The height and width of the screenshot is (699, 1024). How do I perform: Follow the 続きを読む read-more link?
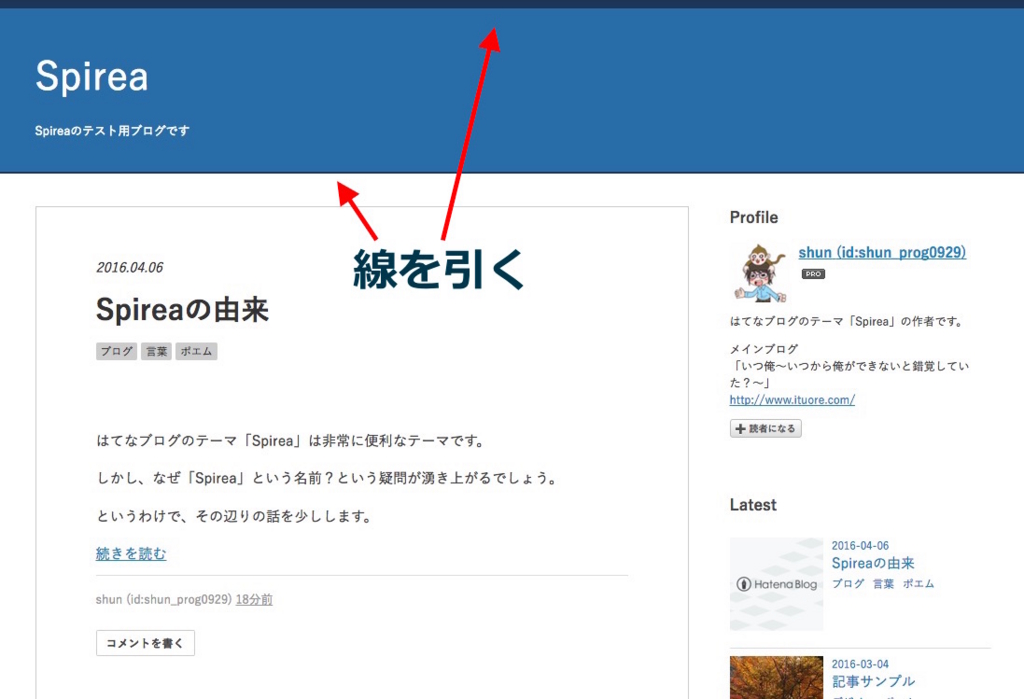point(131,554)
